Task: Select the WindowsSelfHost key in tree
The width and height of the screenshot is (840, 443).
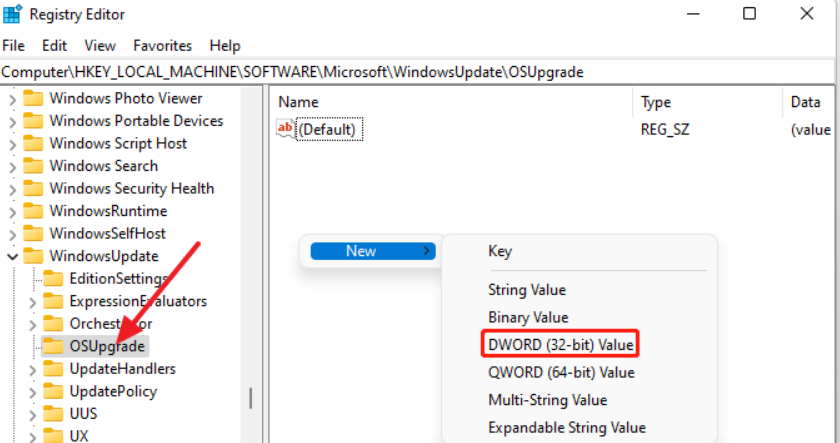Action: (x=107, y=233)
